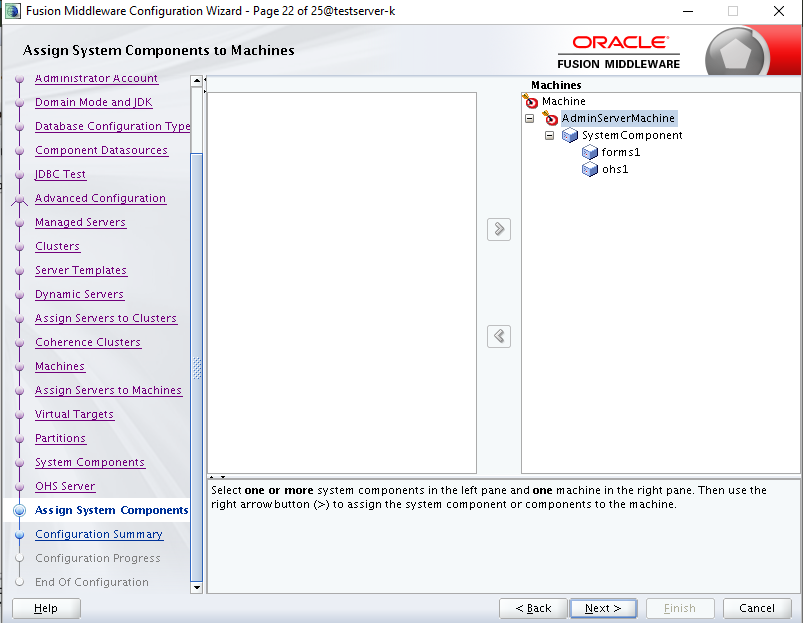Open Database Configuration Type step
The width and height of the screenshot is (803, 623).
tap(113, 126)
